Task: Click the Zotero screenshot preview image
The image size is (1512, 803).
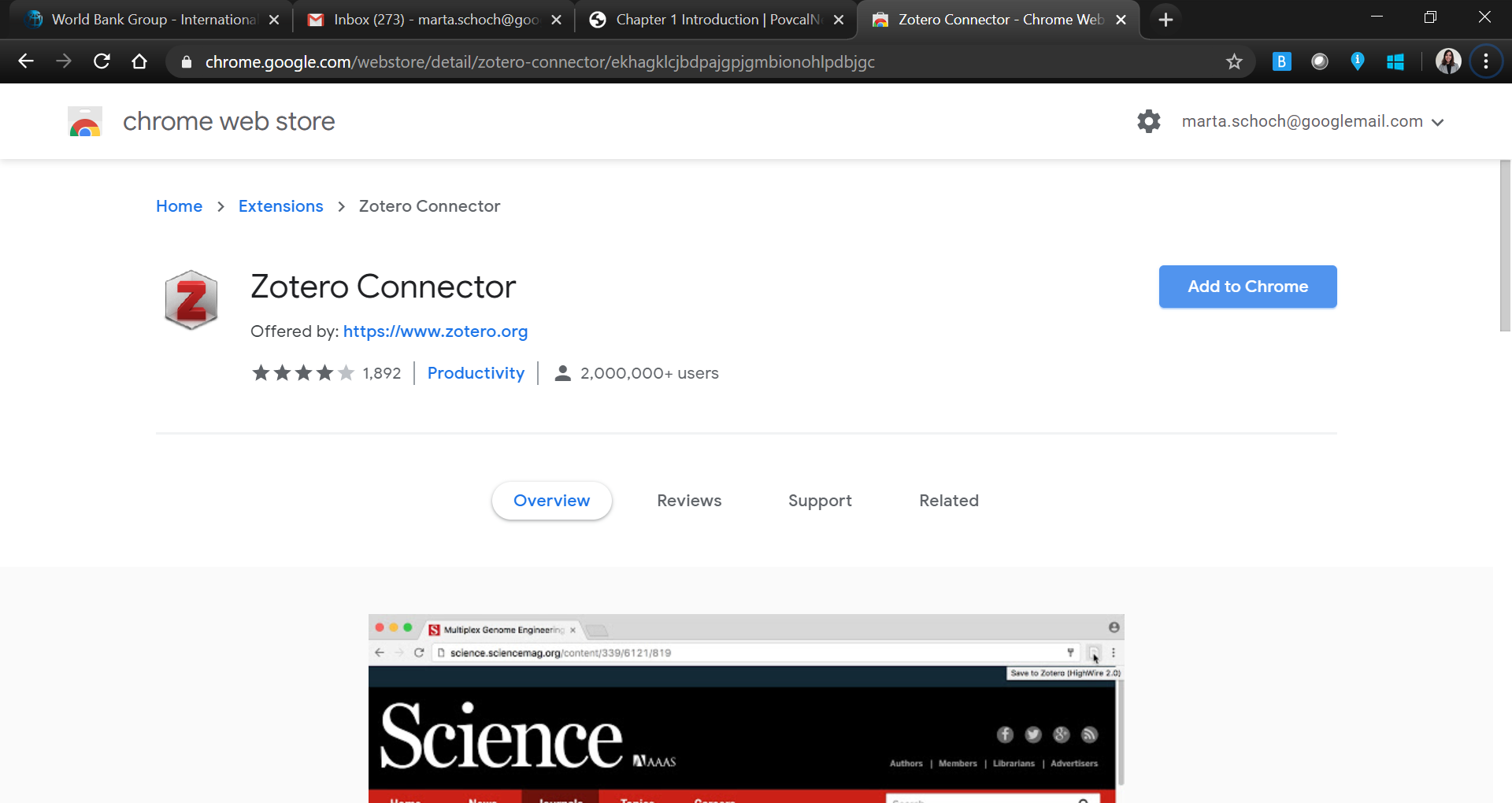Action: click(746, 709)
